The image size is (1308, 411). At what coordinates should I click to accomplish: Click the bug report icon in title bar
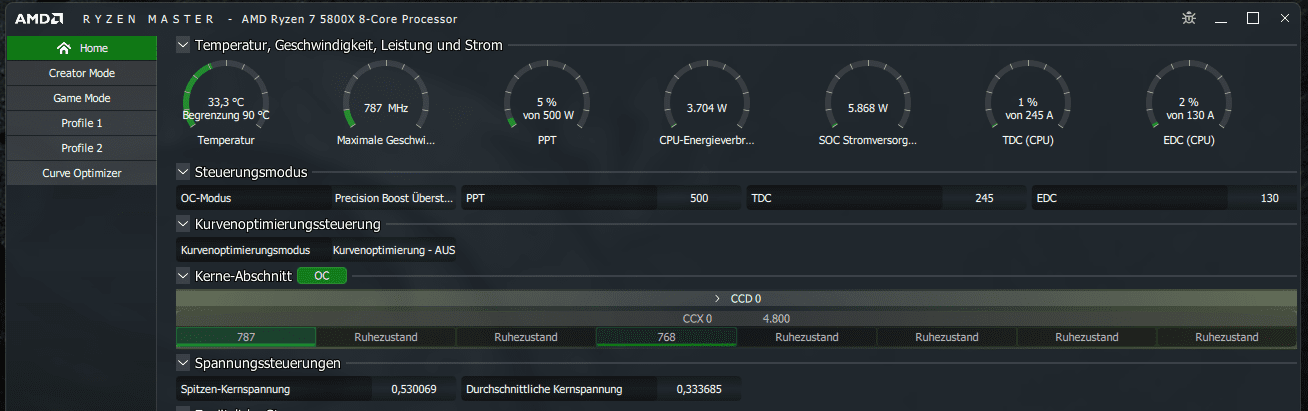[x=1188, y=18]
